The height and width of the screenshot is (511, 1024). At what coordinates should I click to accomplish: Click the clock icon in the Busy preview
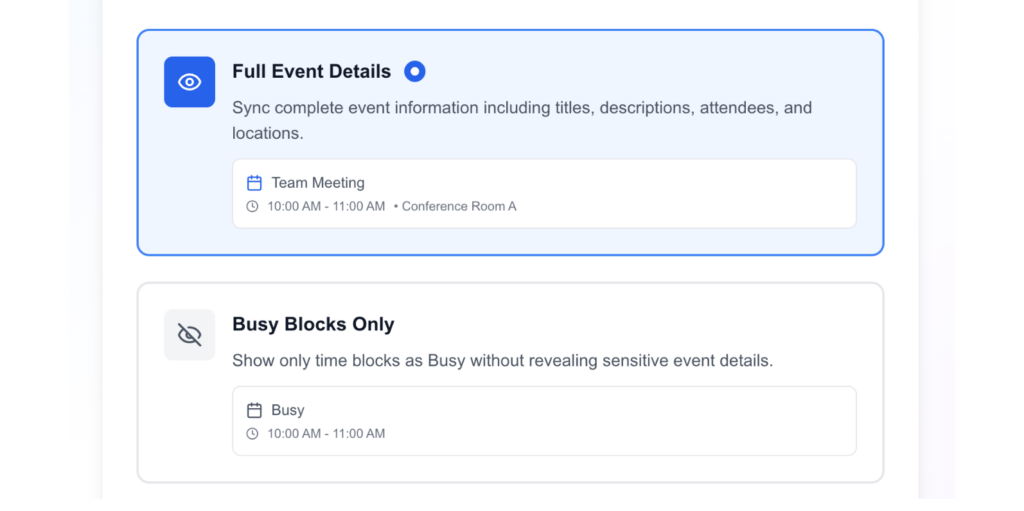[253, 434]
